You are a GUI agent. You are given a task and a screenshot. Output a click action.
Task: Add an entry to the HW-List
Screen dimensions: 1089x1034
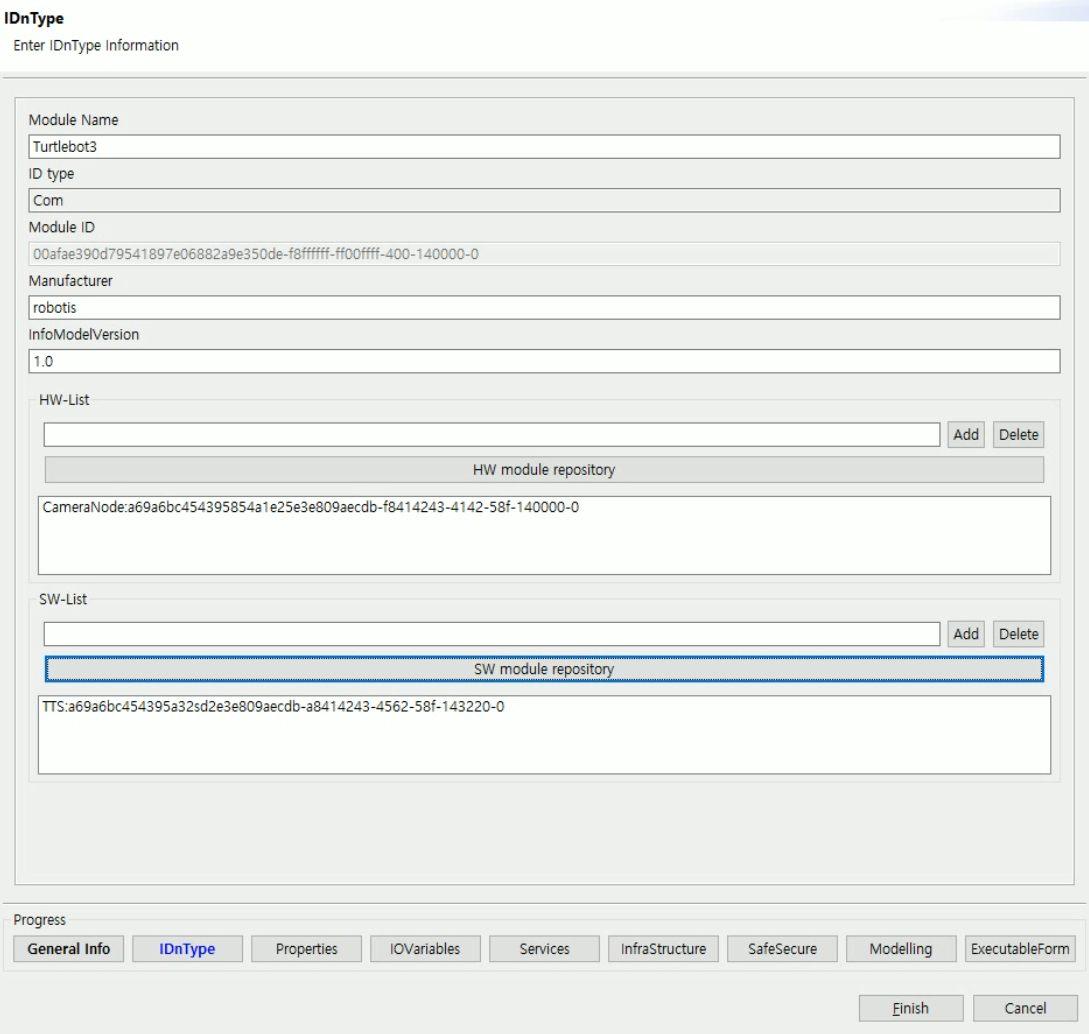click(x=965, y=434)
